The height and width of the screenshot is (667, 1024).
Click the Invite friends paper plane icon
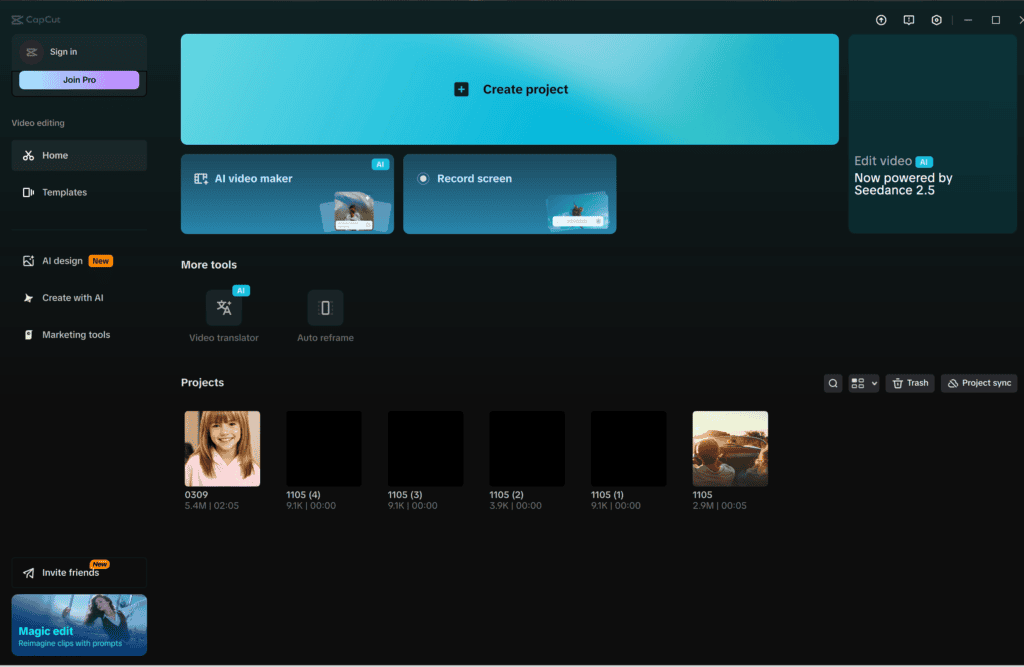28,573
